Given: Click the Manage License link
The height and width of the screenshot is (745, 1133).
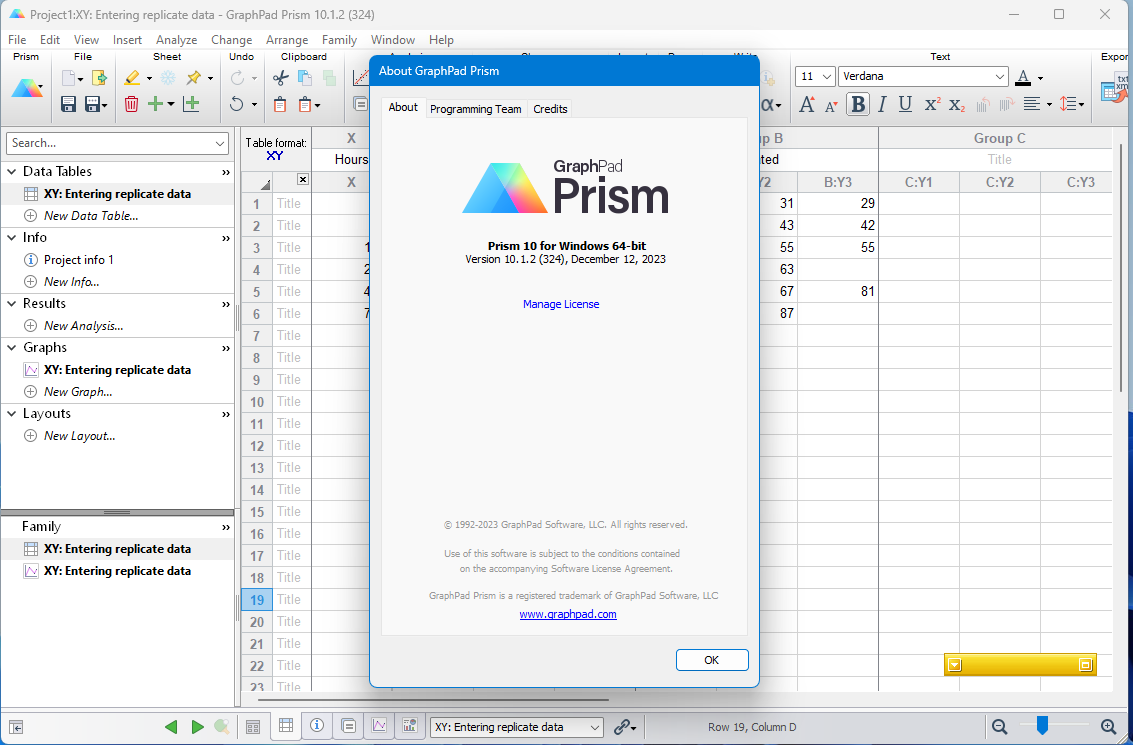Looking at the screenshot, I should [x=561, y=303].
